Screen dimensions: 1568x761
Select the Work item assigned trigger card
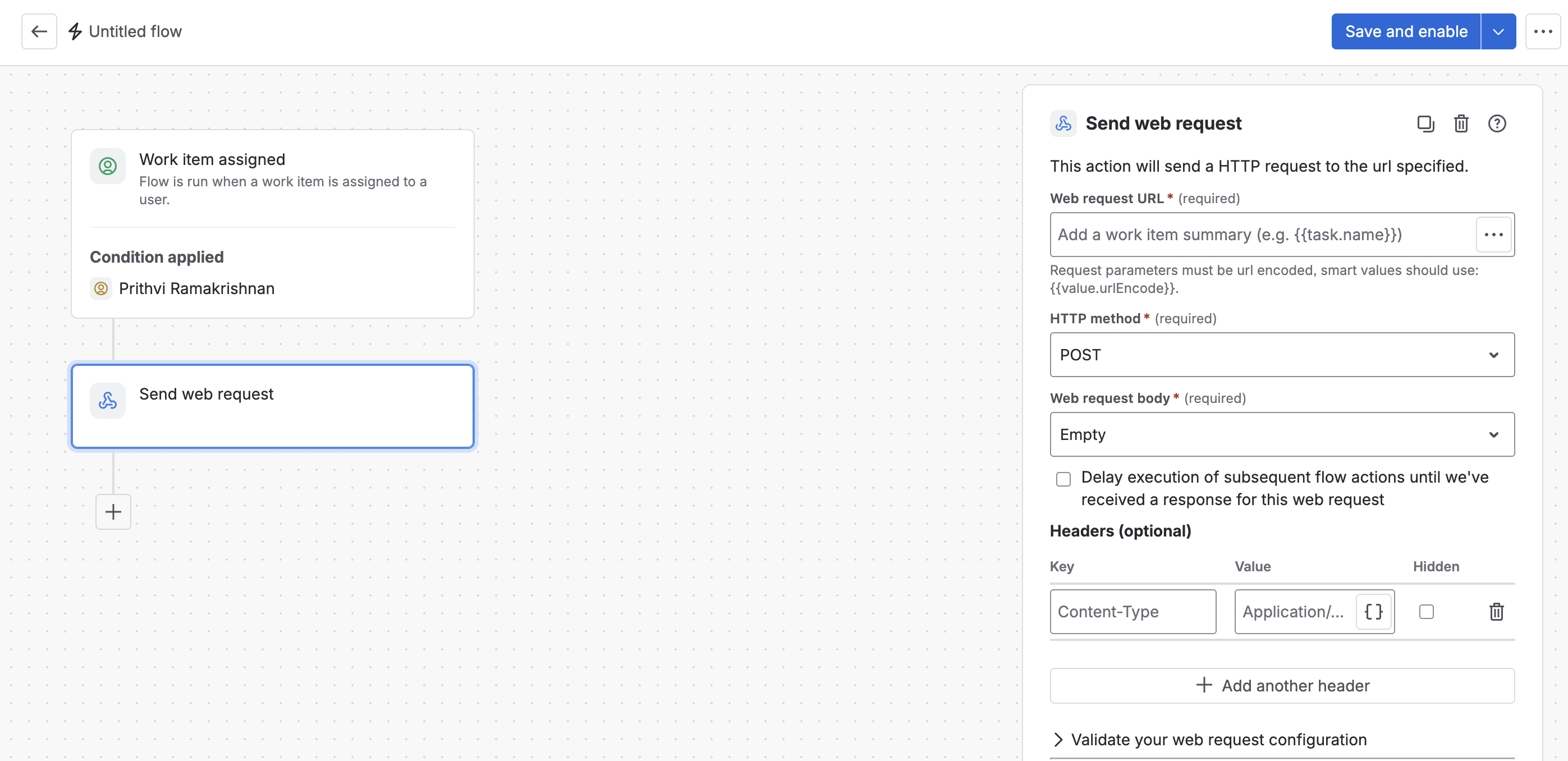(x=273, y=223)
